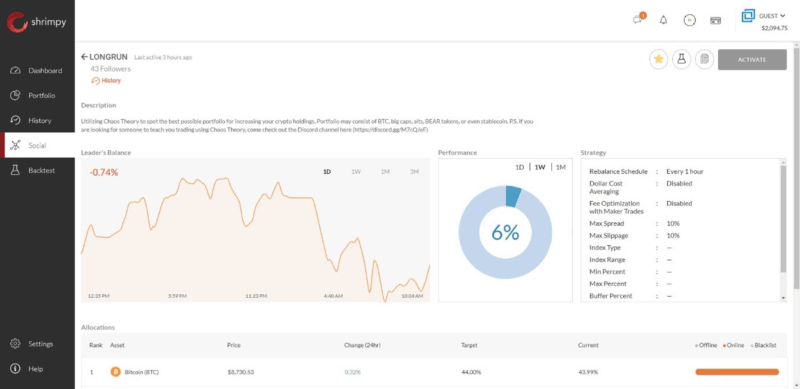Click the -0.74% balance change value
The image size is (800, 389).
point(104,173)
